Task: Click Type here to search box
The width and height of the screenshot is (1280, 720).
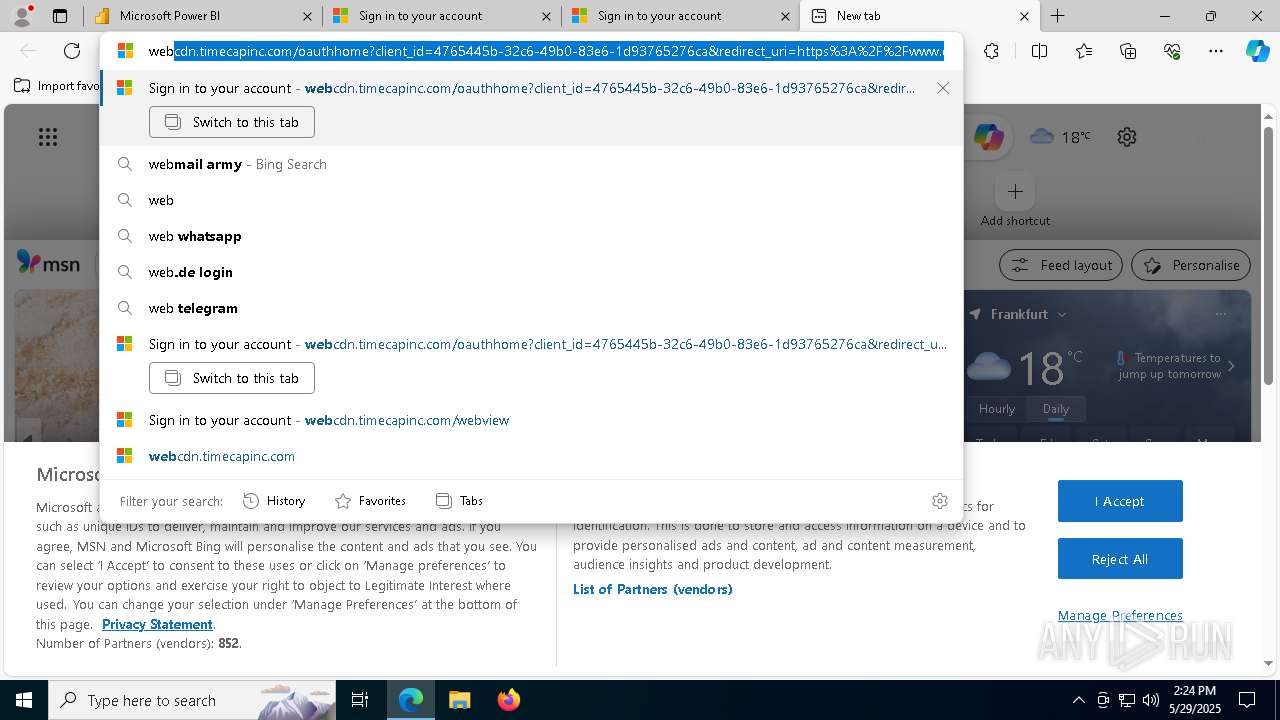Action: pos(192,700)
